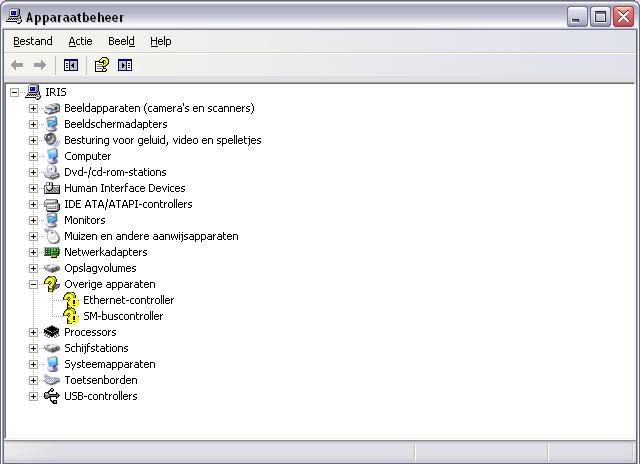The height and width of the screenshot is (464, 640).
Task: Click the yellow question mark icon for Overige apparaten
Action: click(52, 284)
